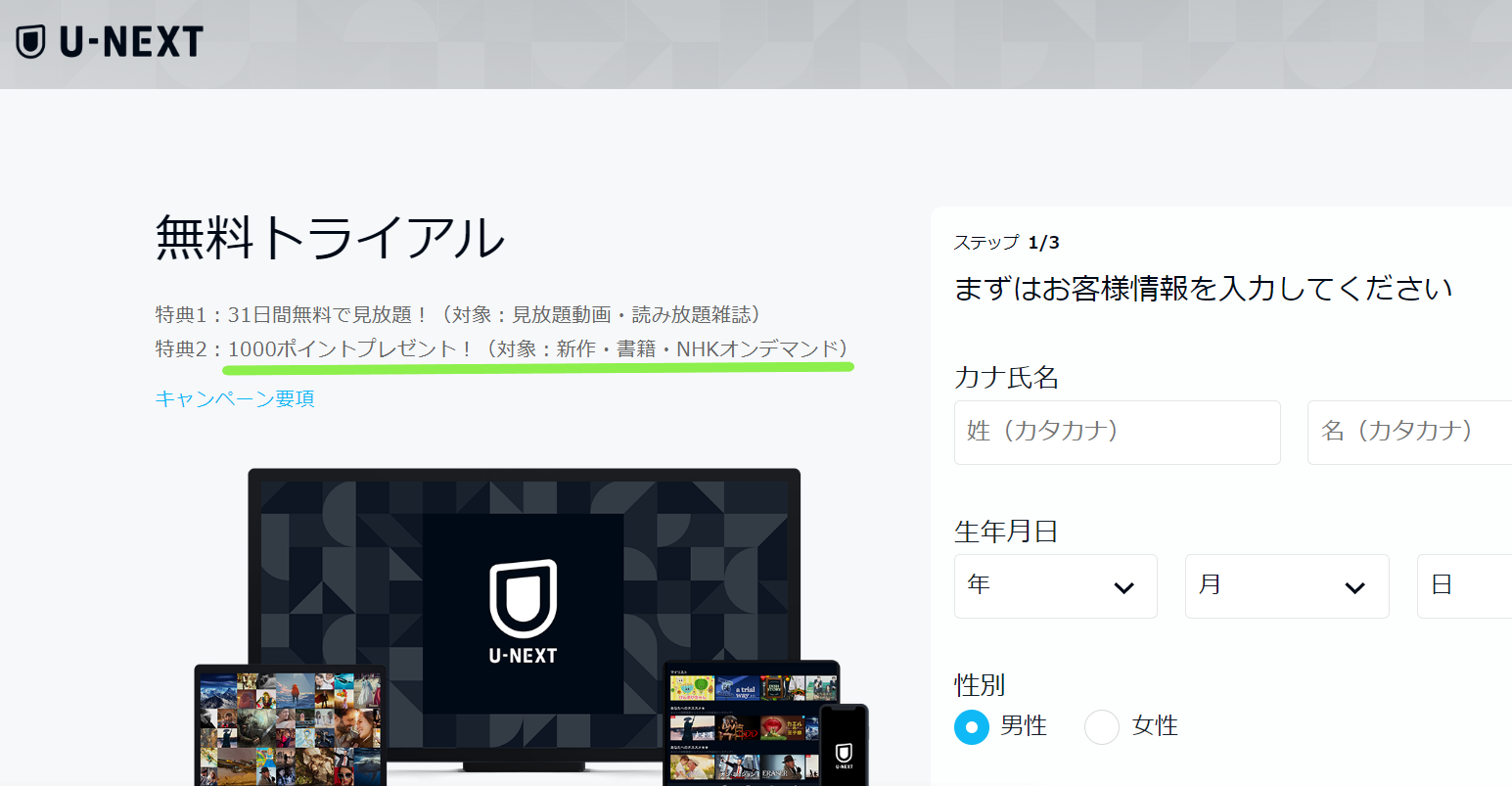Viewport: 1512px width, 786px height.
Task: Click the 無料トライアル heading
Action: click(330, 238)
